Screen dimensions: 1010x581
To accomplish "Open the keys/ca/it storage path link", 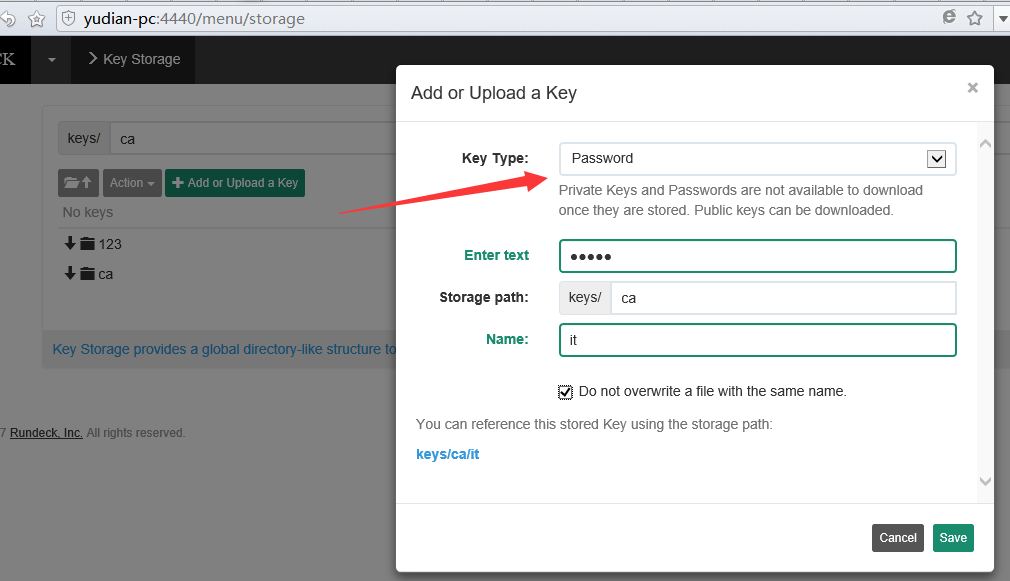I will tap(448, 454).
